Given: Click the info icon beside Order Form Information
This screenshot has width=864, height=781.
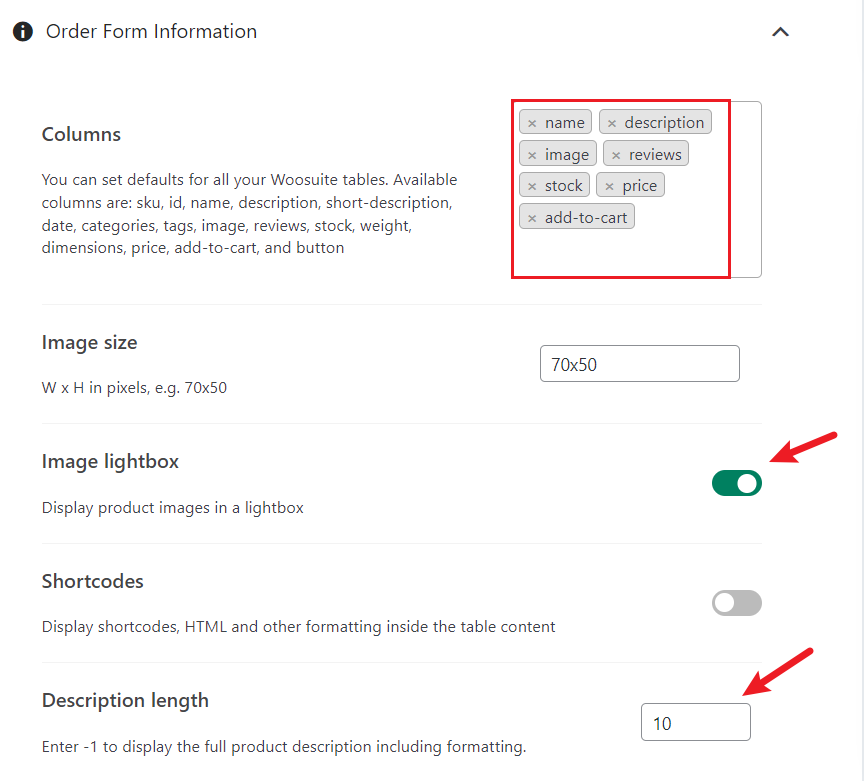Looking at the screenshot, I should 23,31.
